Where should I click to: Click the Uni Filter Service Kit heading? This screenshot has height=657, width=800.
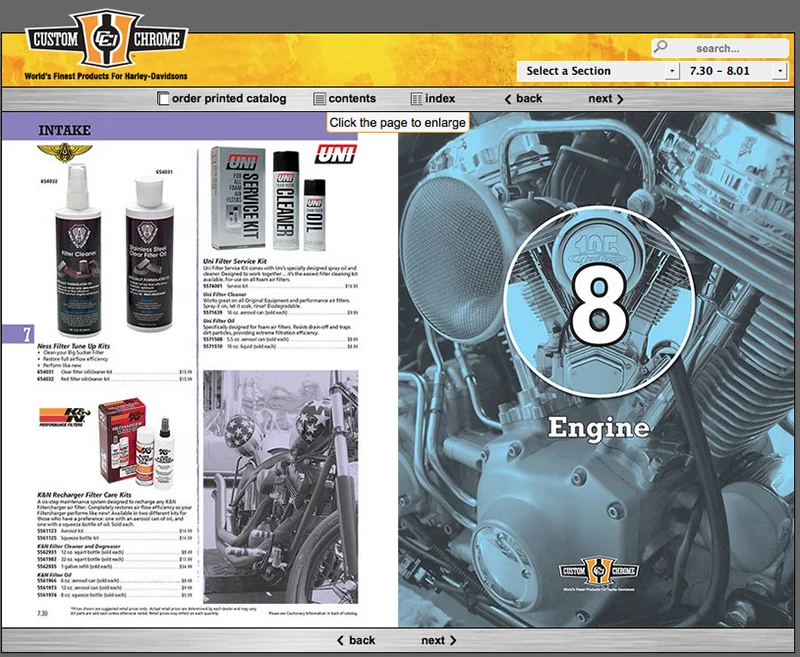pos(235,261)
